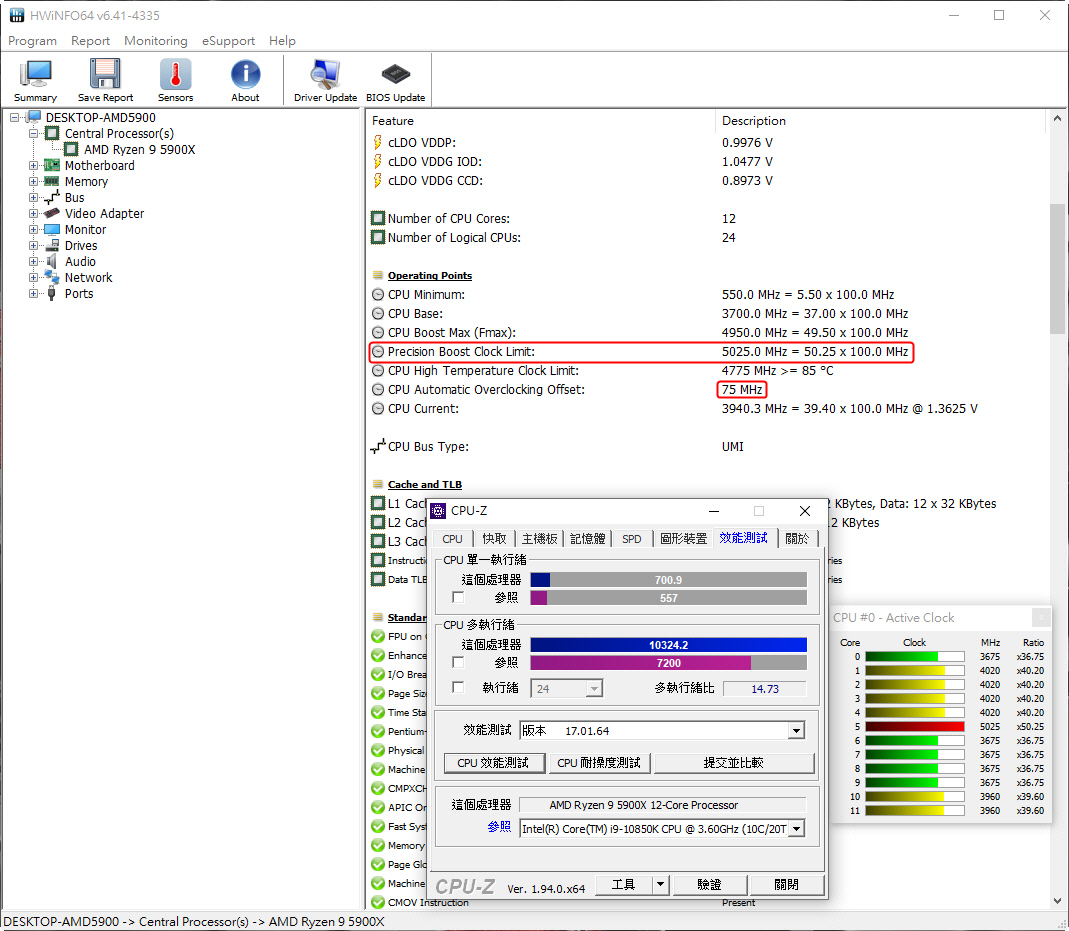1069x931 pixels.
Task: Launch Driver Update from the toolbar
Action: (x=325, y=74)
